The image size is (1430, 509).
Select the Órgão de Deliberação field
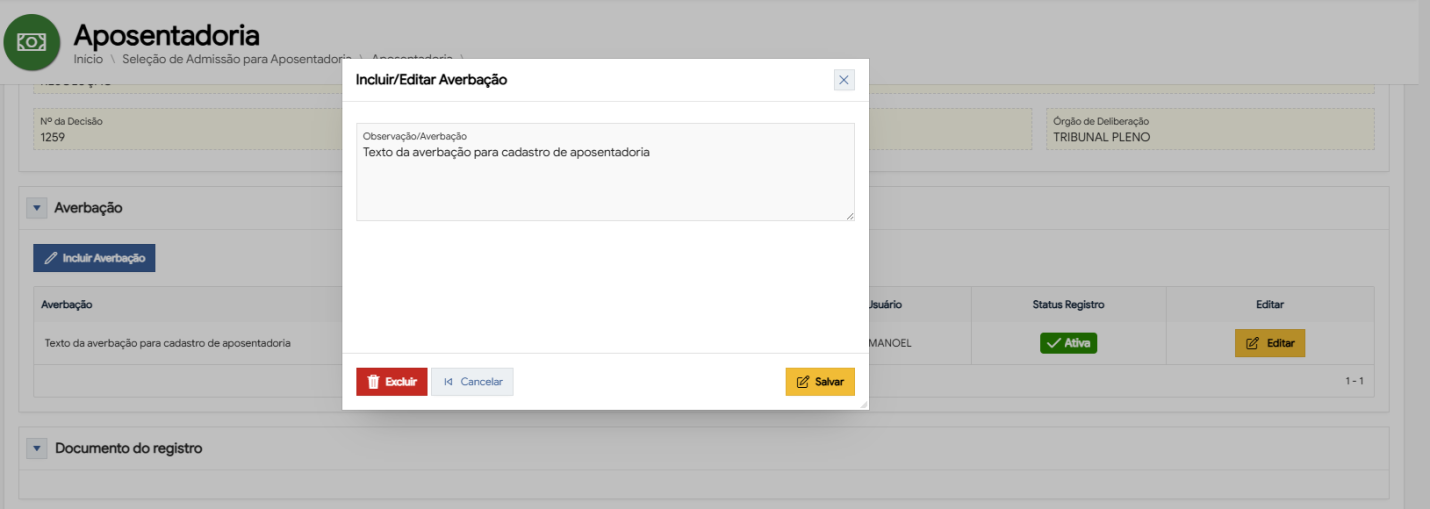click(1210, 130)
